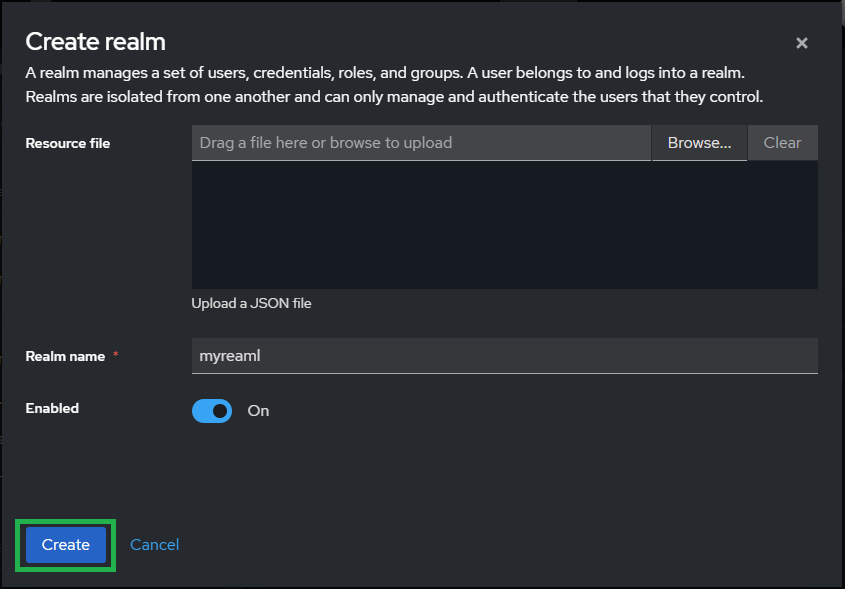Click the empty footer area right of Cancel
Image resolution: width=845 pixels, height=589 pixels.
500,545
